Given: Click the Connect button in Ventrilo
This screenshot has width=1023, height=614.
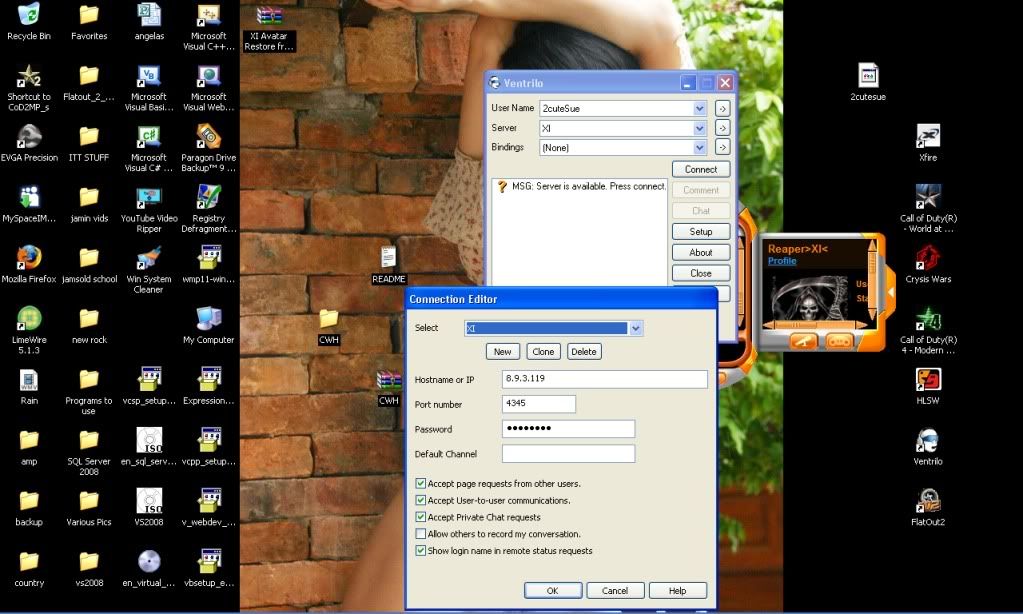Looking at the screenshot, I should [701, 169].
